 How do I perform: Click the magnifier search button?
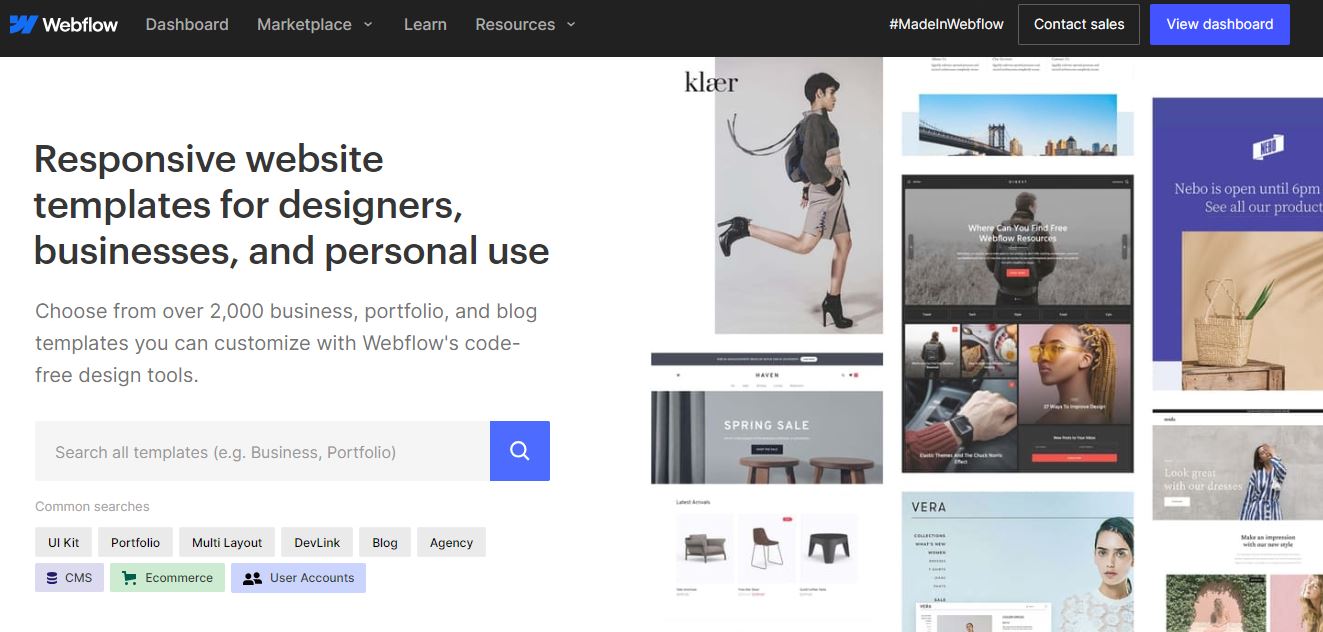520,451
